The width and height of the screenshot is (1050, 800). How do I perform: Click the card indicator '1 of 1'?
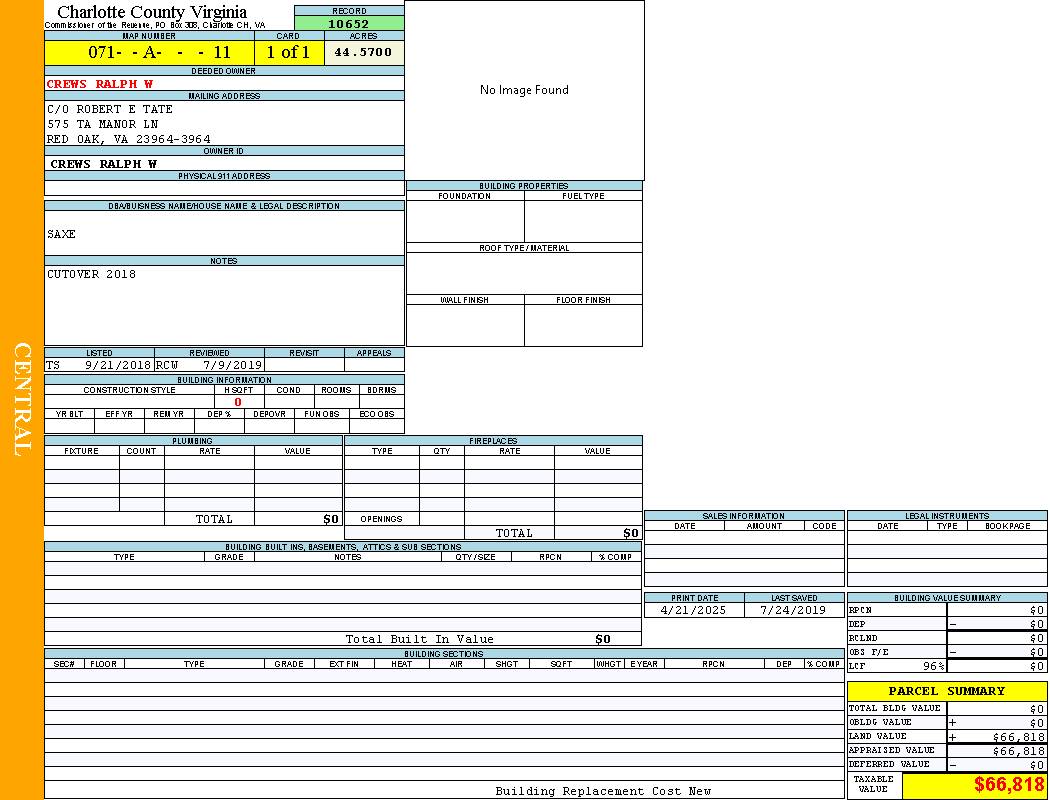point(288,52)
